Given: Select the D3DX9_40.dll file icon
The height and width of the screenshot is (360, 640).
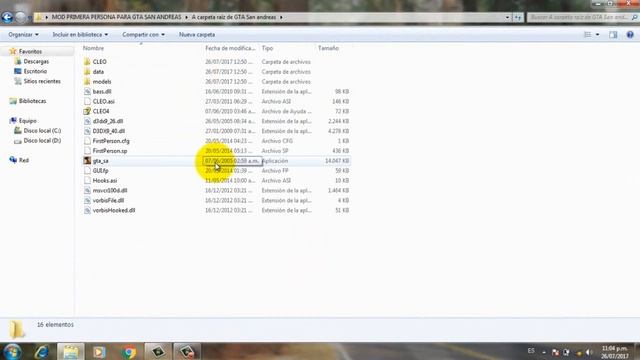Looking at the screenshot, I should (x=87, y=131).
